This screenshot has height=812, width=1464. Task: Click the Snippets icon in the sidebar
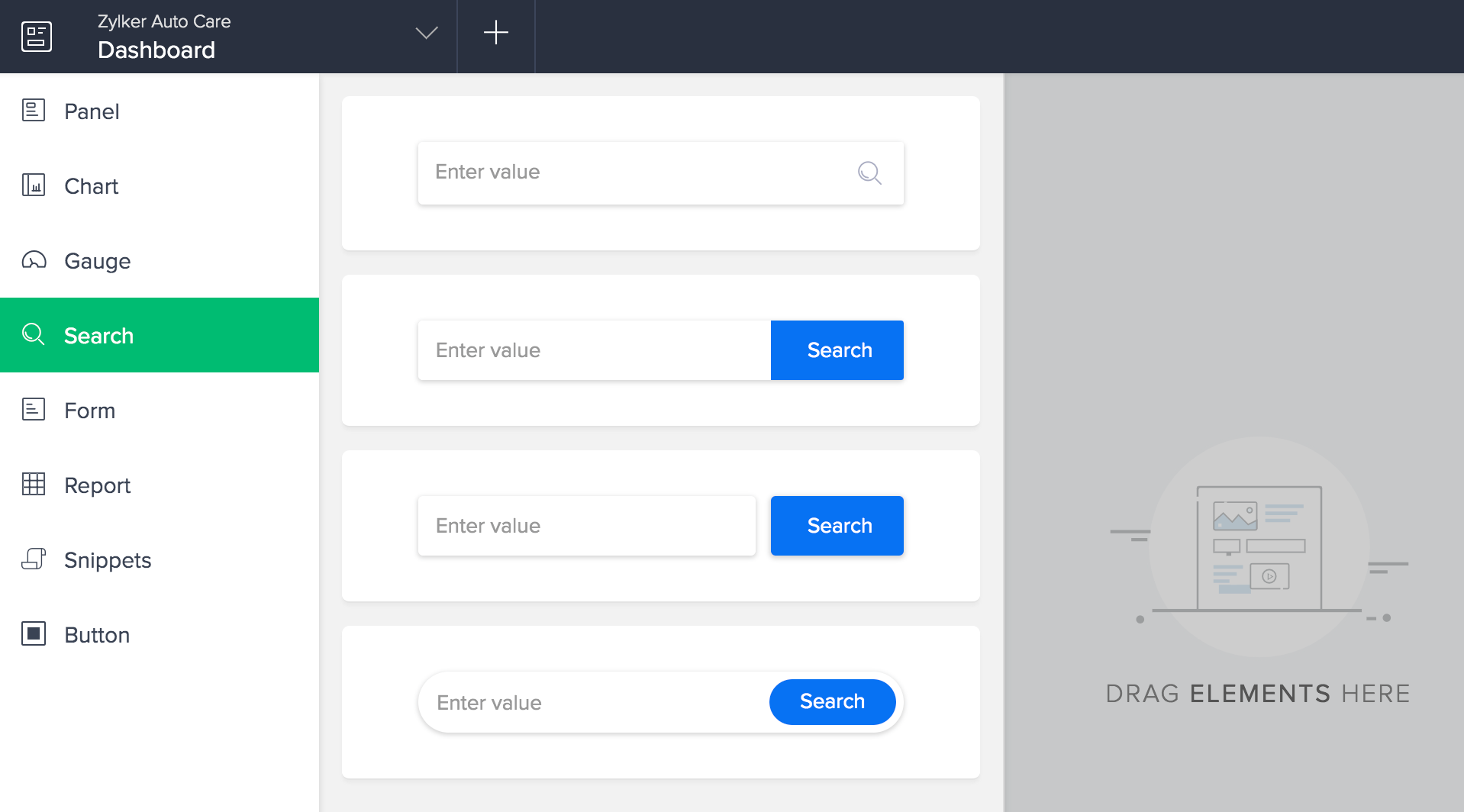pos(34,559)
